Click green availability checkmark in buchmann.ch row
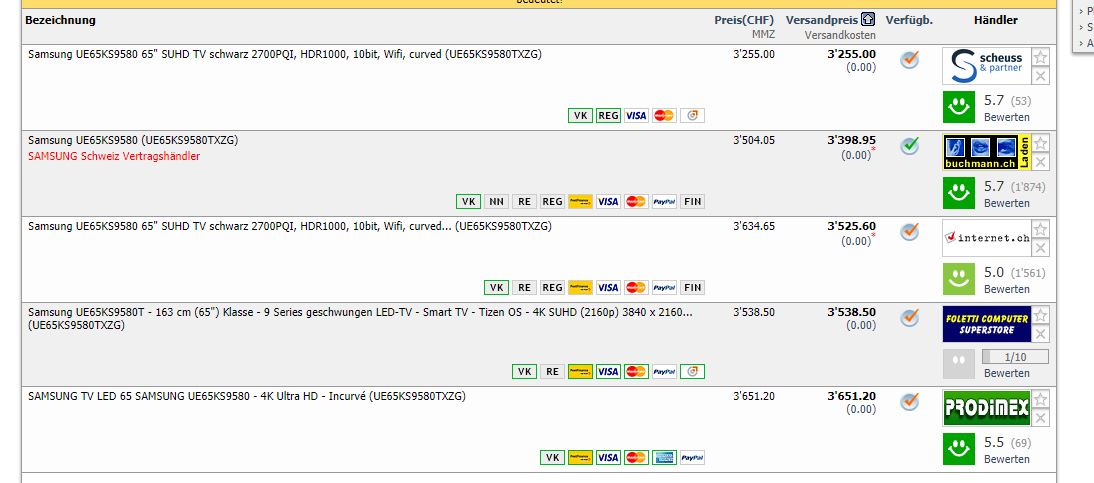Viewport: 1094px width, 483px height. (909, 146)
